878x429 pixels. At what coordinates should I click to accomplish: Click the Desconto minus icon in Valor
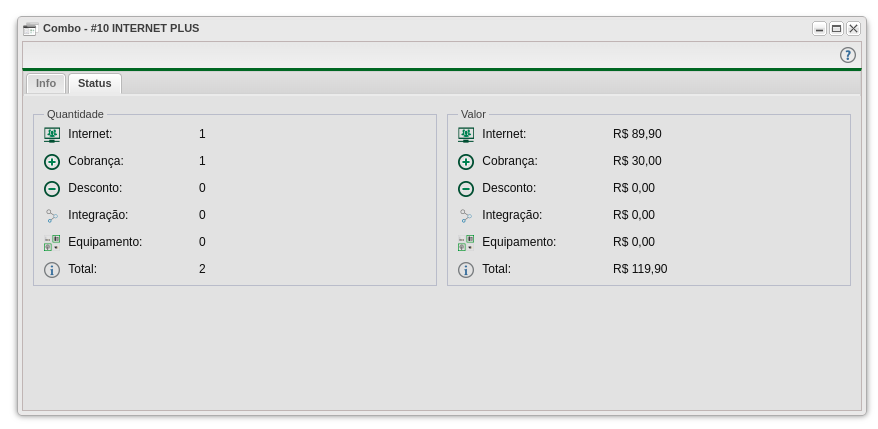click(x=466, y=188)
